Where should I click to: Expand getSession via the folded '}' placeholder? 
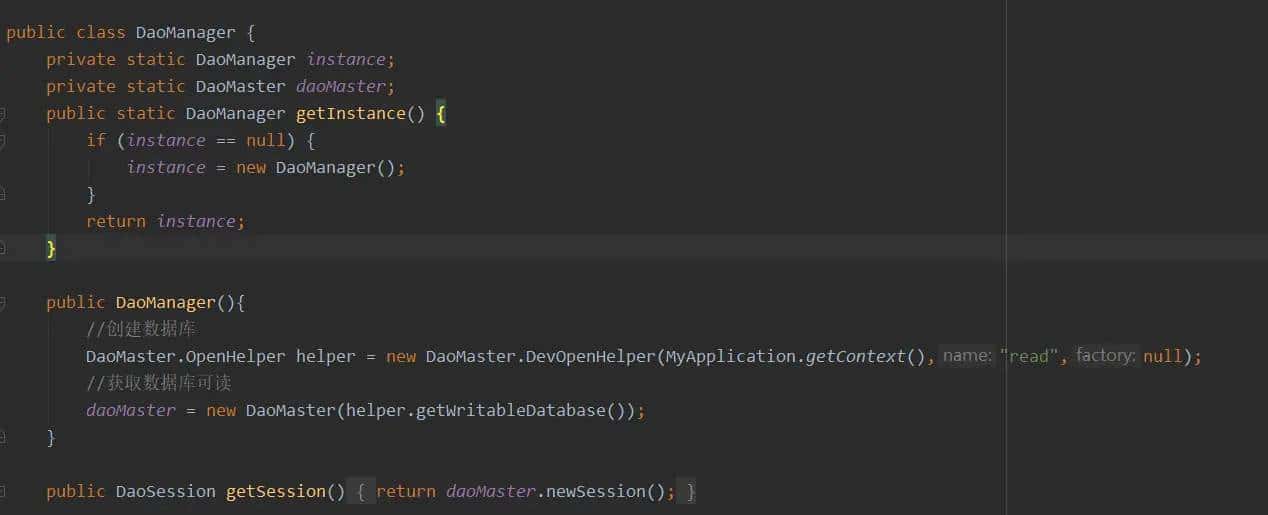[x=691, y=491]
